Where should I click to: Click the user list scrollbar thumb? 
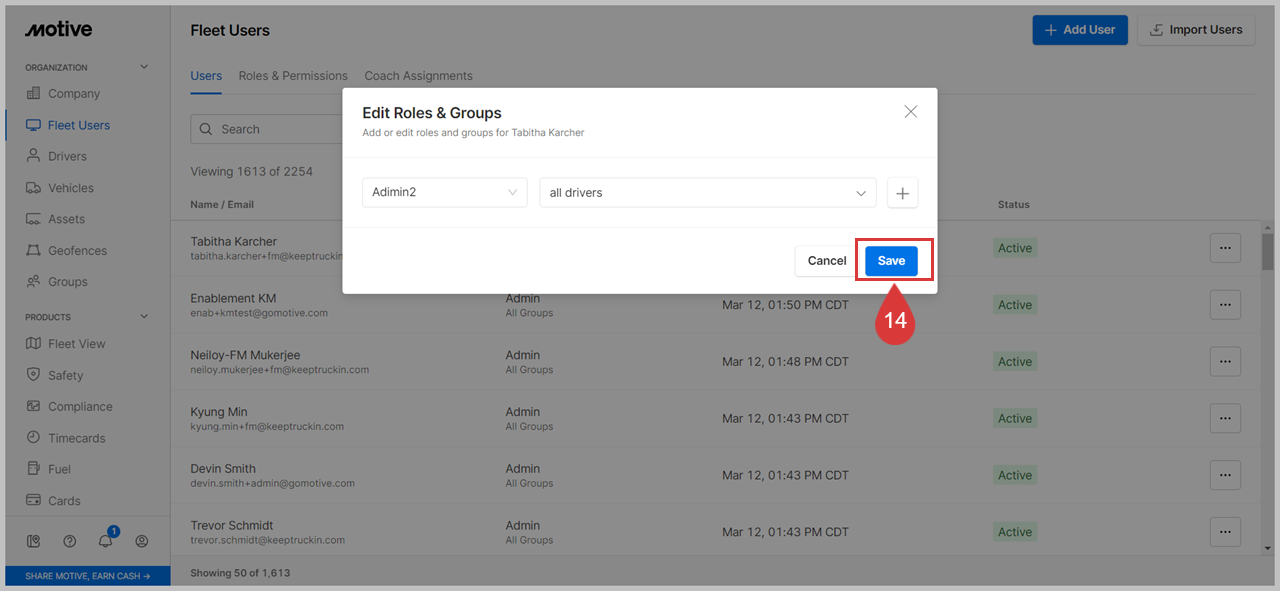[1268, 252]
